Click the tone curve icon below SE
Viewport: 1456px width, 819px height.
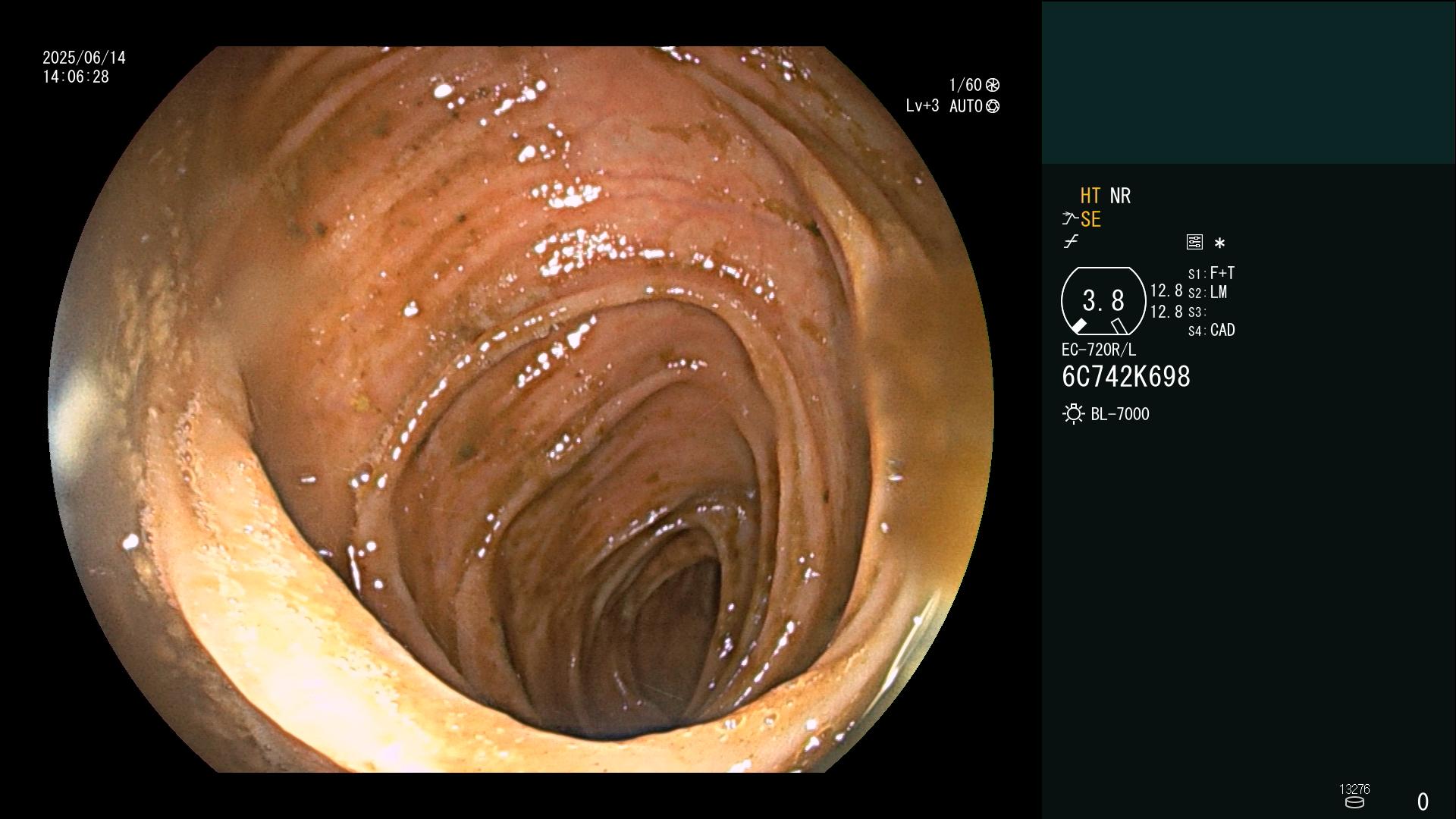point(1071,242)
